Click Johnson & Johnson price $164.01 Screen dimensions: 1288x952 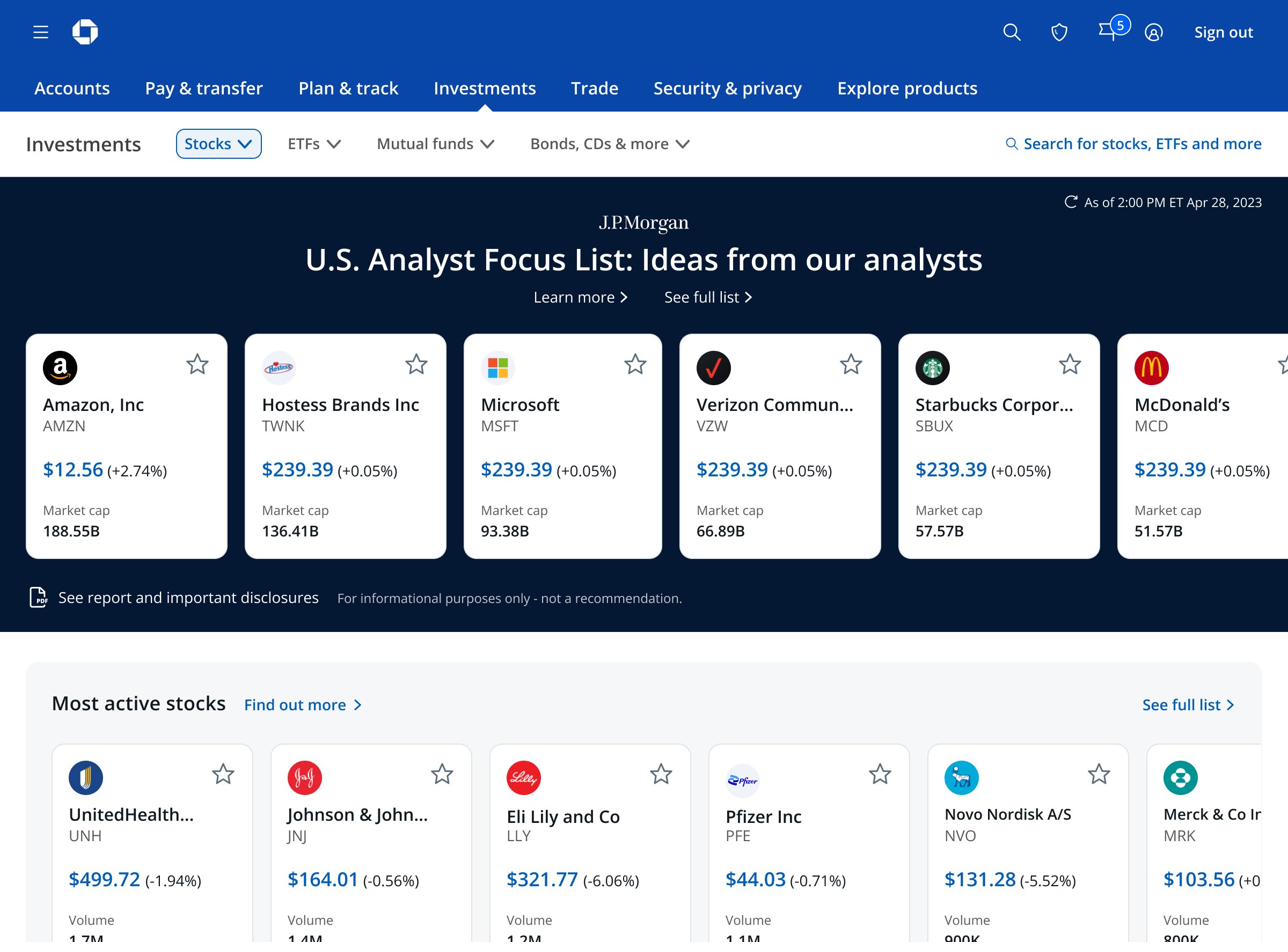click(x=323, y=879)
